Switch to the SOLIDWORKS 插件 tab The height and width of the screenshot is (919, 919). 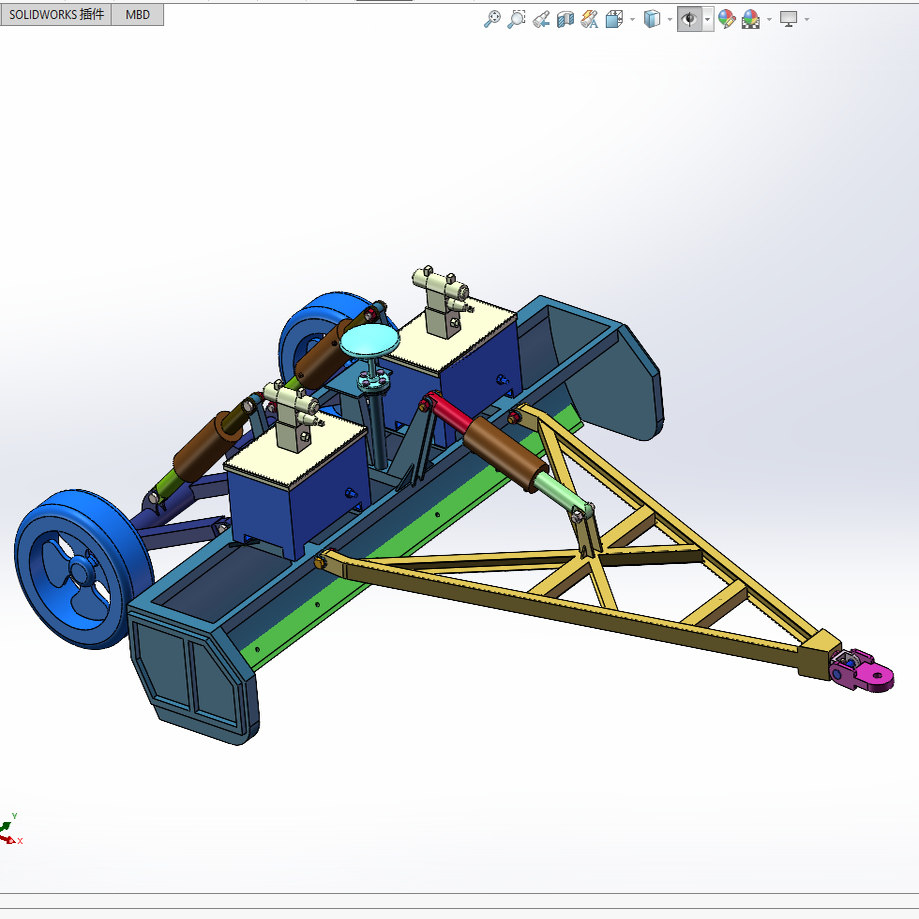click(56, 15)
